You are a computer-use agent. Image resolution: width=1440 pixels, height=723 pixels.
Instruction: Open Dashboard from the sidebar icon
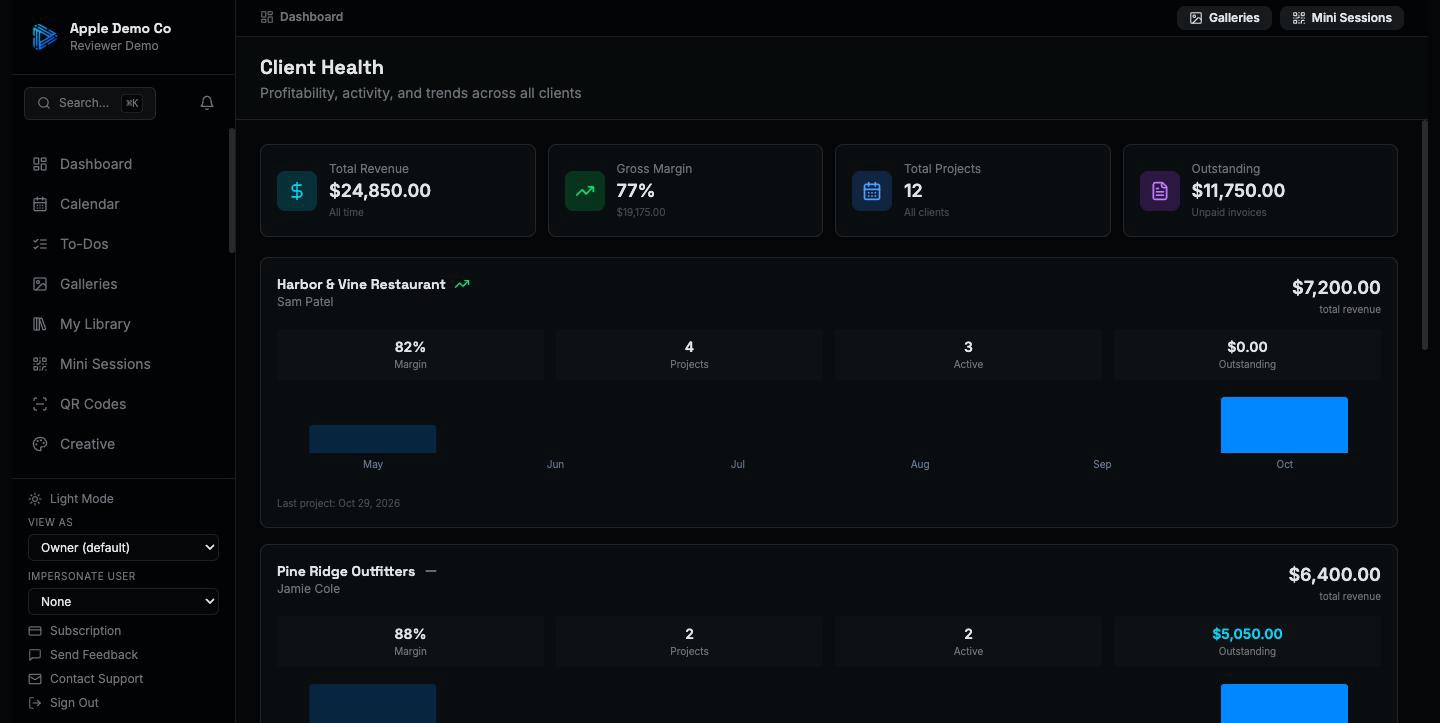40,164
